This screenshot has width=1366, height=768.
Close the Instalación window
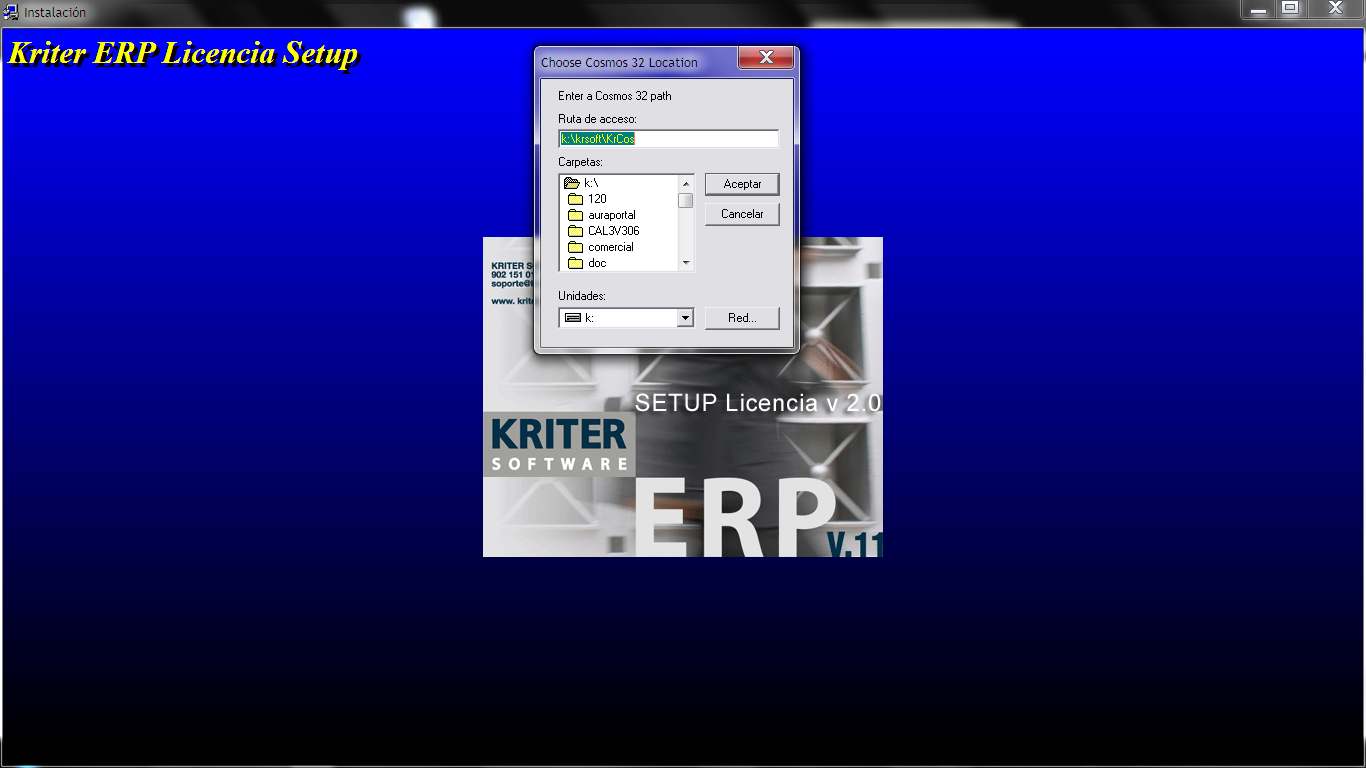point(1335,8)
